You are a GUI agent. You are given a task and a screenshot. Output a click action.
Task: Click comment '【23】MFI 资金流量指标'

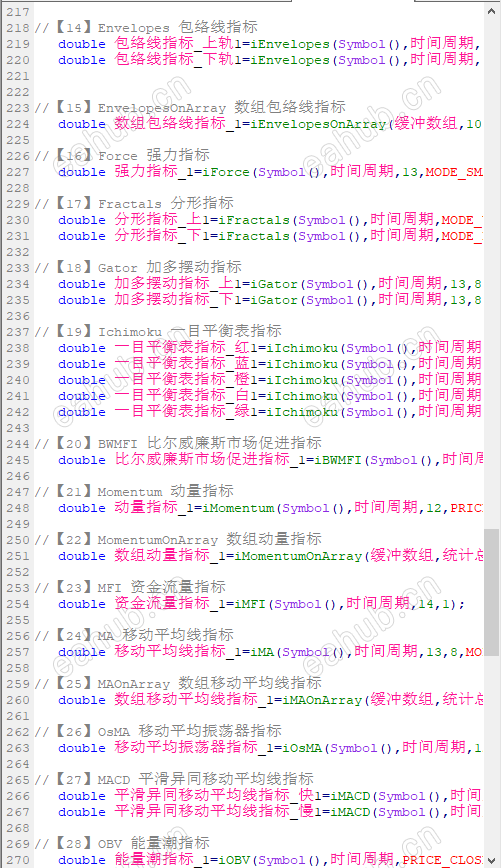pos(130,587)
